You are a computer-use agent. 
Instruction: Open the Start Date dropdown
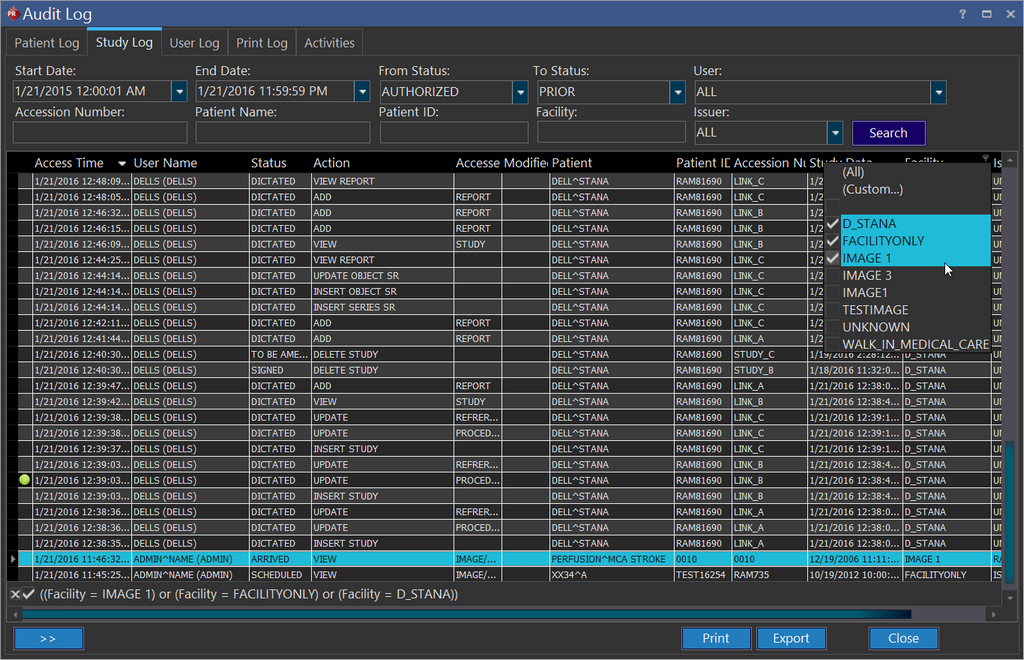(179, 91)
